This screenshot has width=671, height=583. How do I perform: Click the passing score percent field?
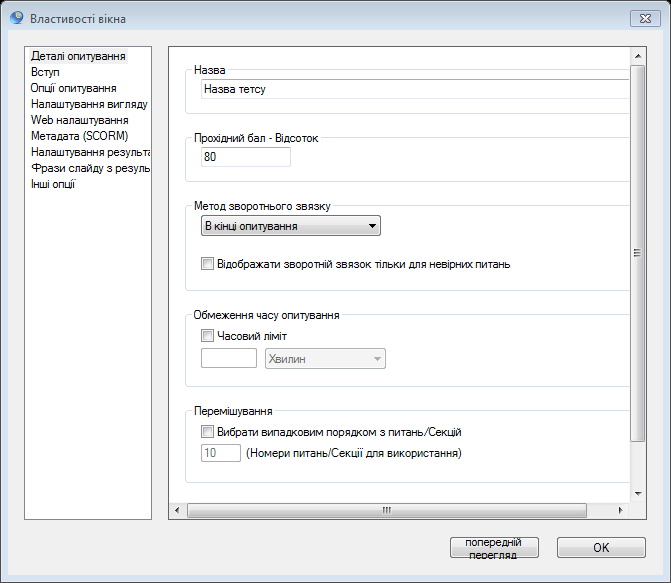point(246,157)
